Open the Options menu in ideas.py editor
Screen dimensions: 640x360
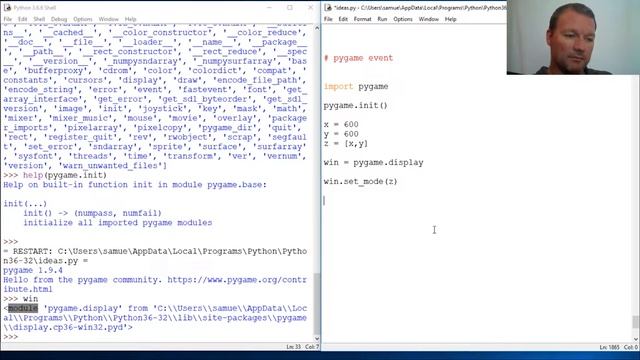403,19
